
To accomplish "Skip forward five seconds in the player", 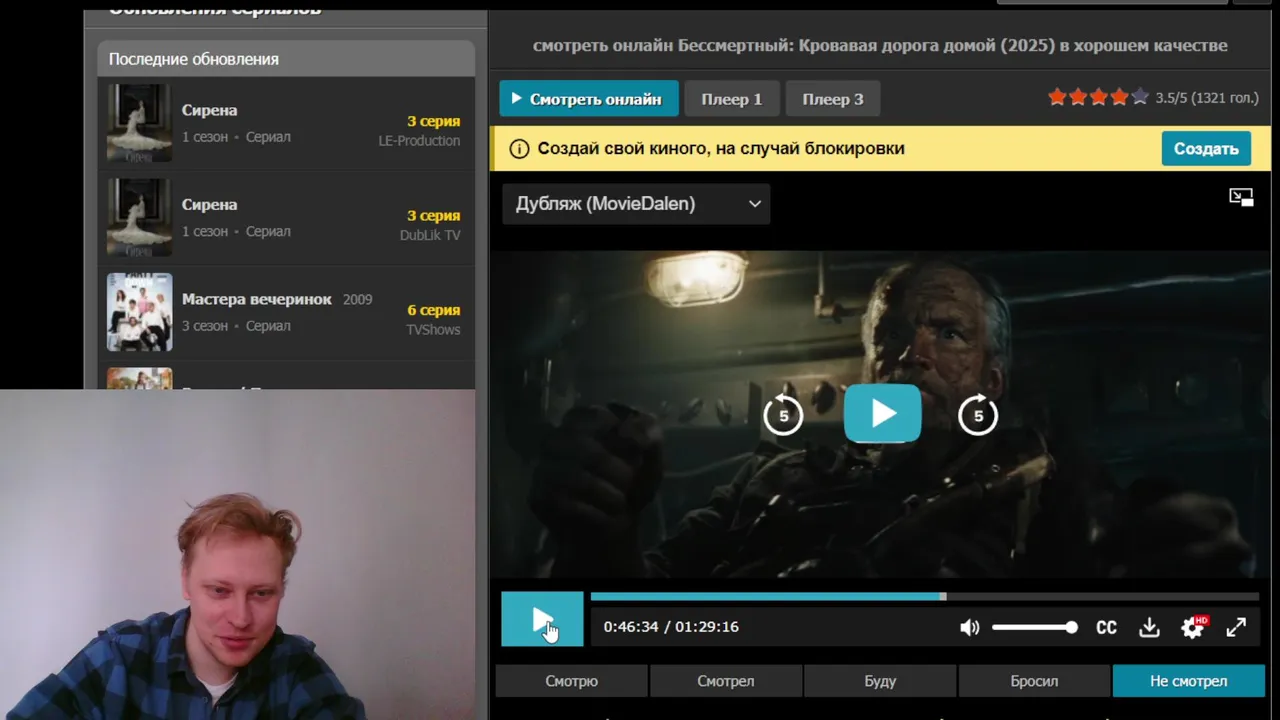I will (x=978, y=414).
